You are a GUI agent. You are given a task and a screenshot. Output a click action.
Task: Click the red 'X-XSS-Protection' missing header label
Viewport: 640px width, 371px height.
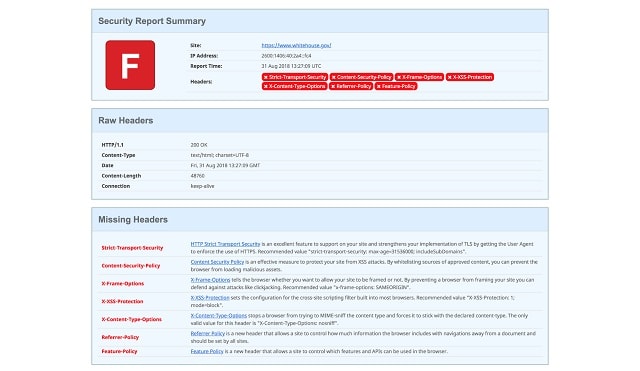[x=122, y=302]
